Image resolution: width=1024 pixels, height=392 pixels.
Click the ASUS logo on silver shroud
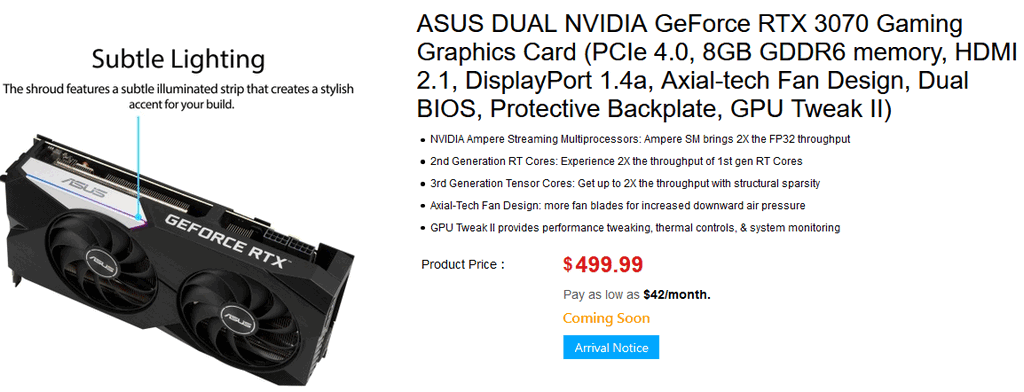pyautogui.click(x=84, y=184)
